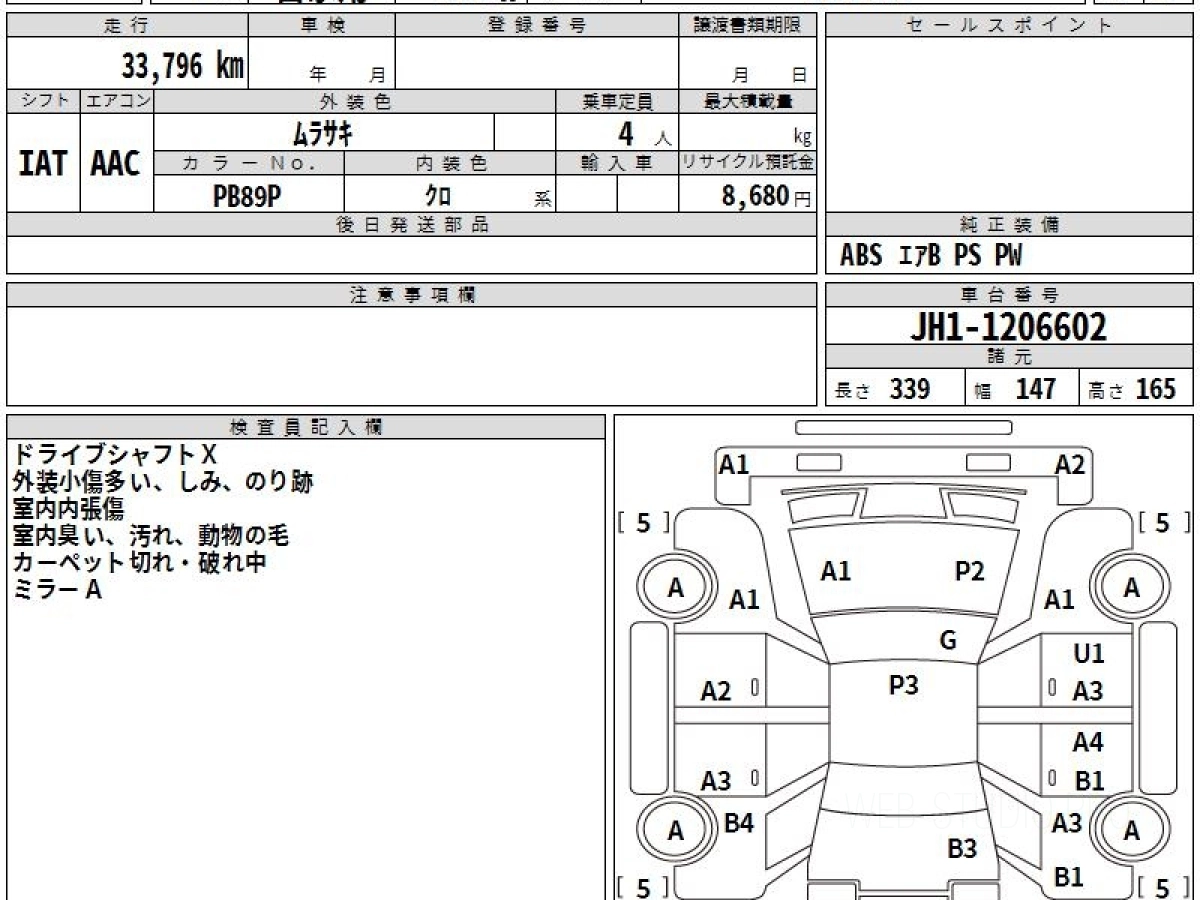Select chassis number JH1-1206602
This screenshot has width=1200, height=900.
pos(1008,327)
